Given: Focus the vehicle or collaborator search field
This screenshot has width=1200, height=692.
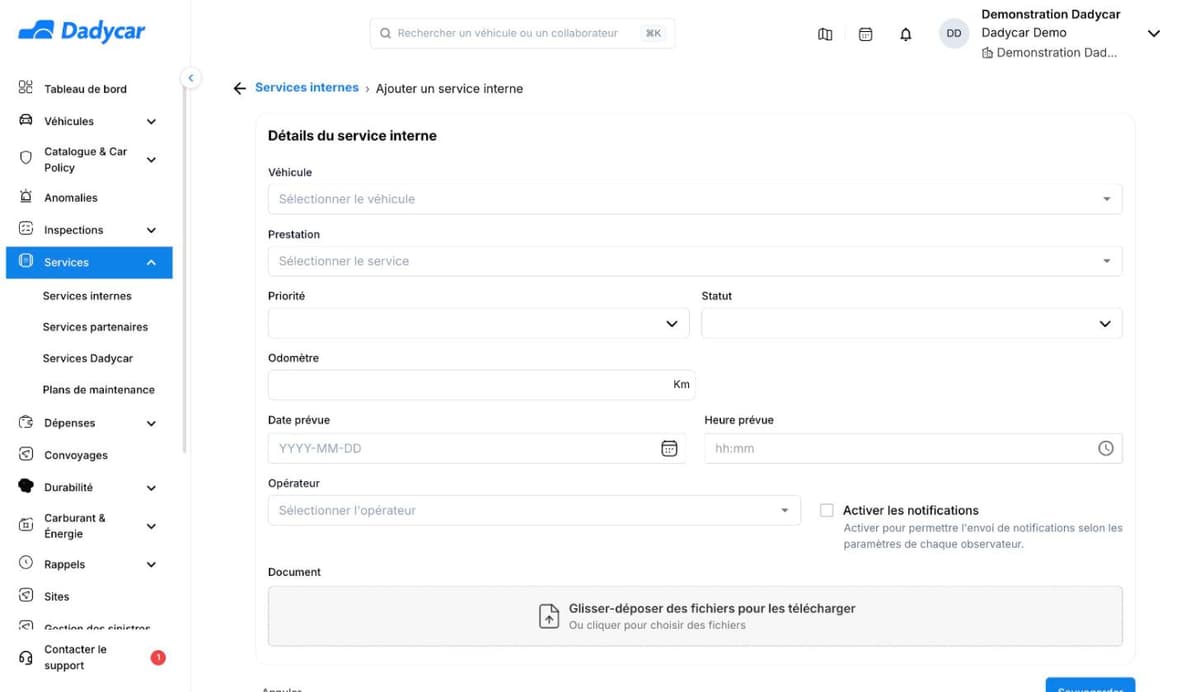Looking at the screenshot, I should pos(522,33).
